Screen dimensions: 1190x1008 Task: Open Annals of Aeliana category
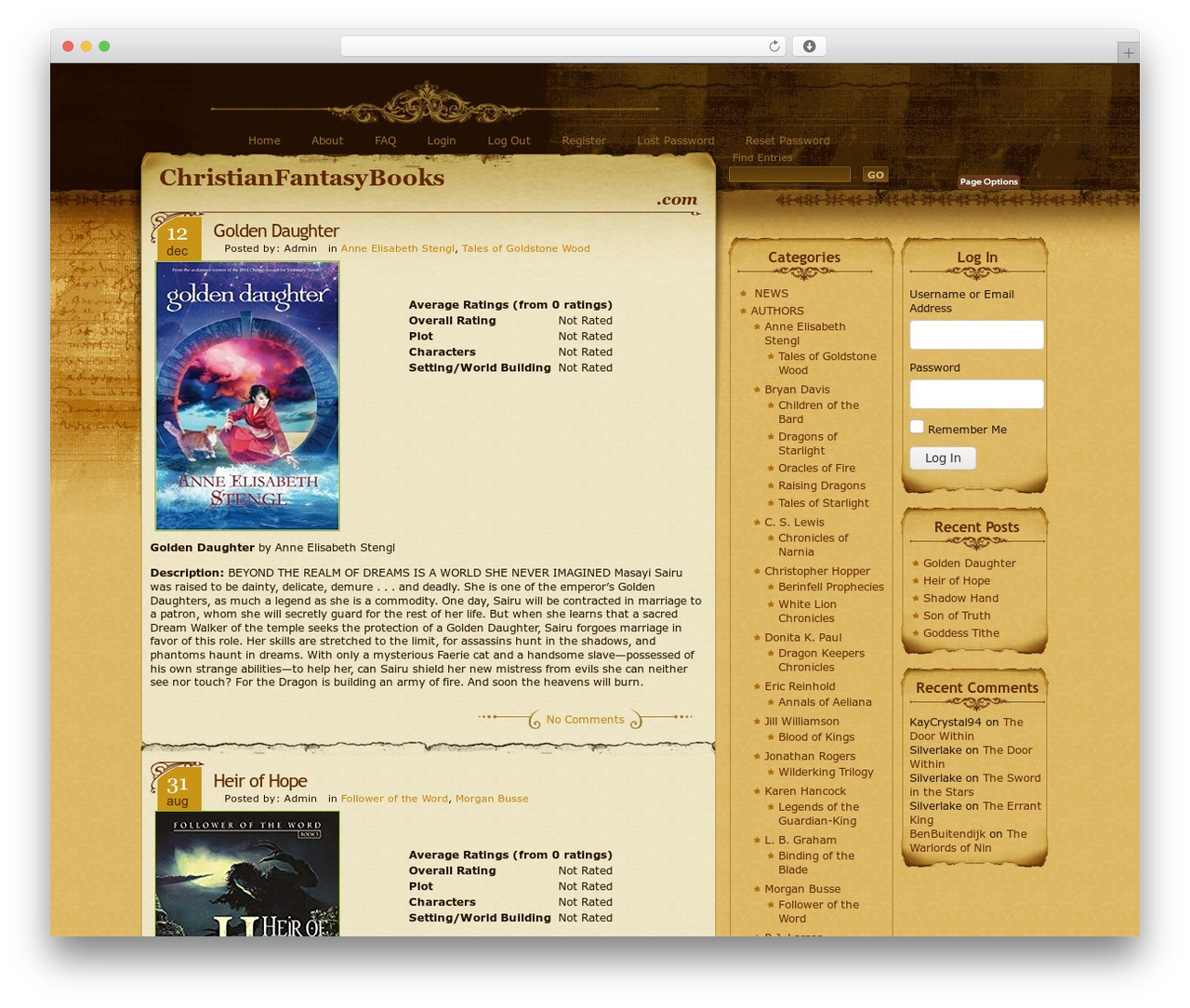(825, 702)
